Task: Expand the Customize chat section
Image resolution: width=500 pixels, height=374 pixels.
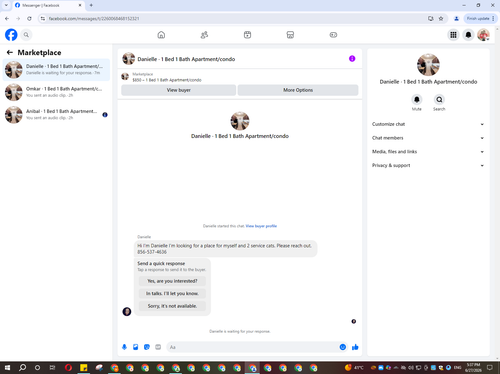Action: tap(428, 124)
